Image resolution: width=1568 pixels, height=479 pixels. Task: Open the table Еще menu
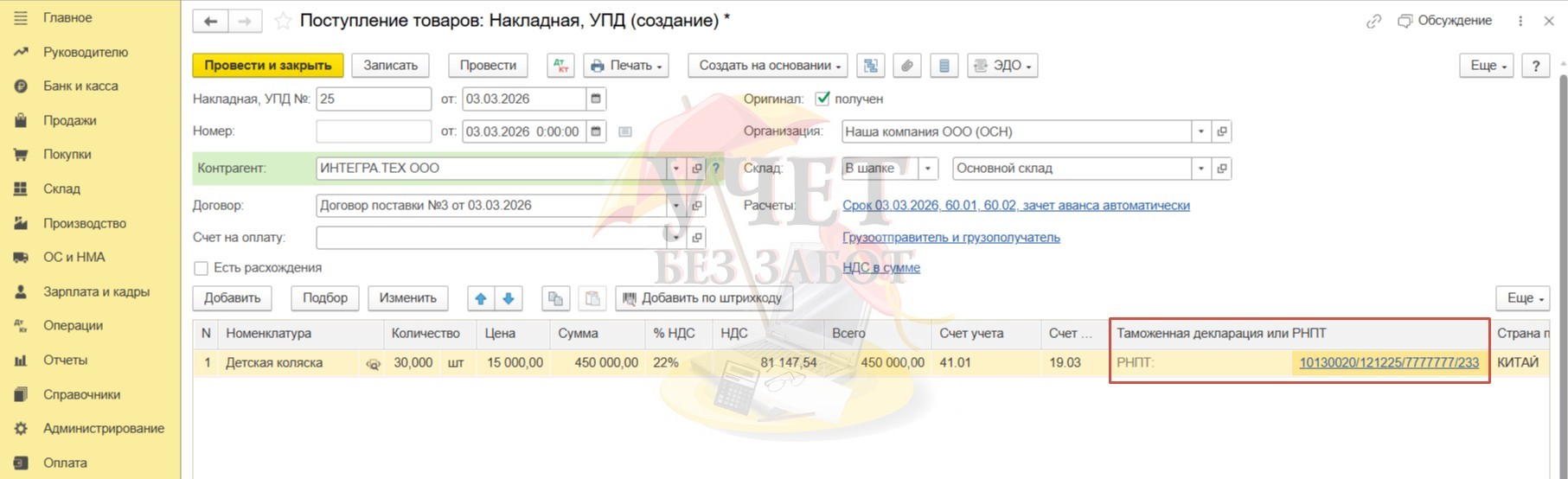click(1523, 298)
